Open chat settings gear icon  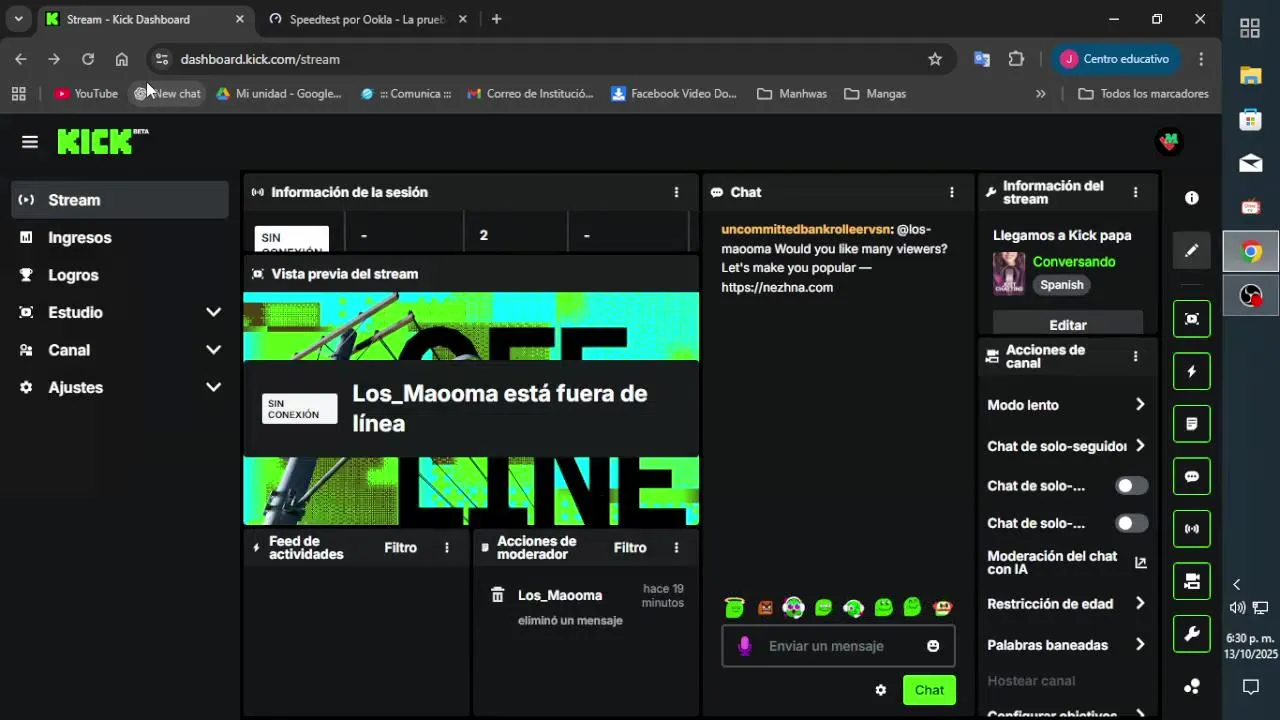click(881, 690)
